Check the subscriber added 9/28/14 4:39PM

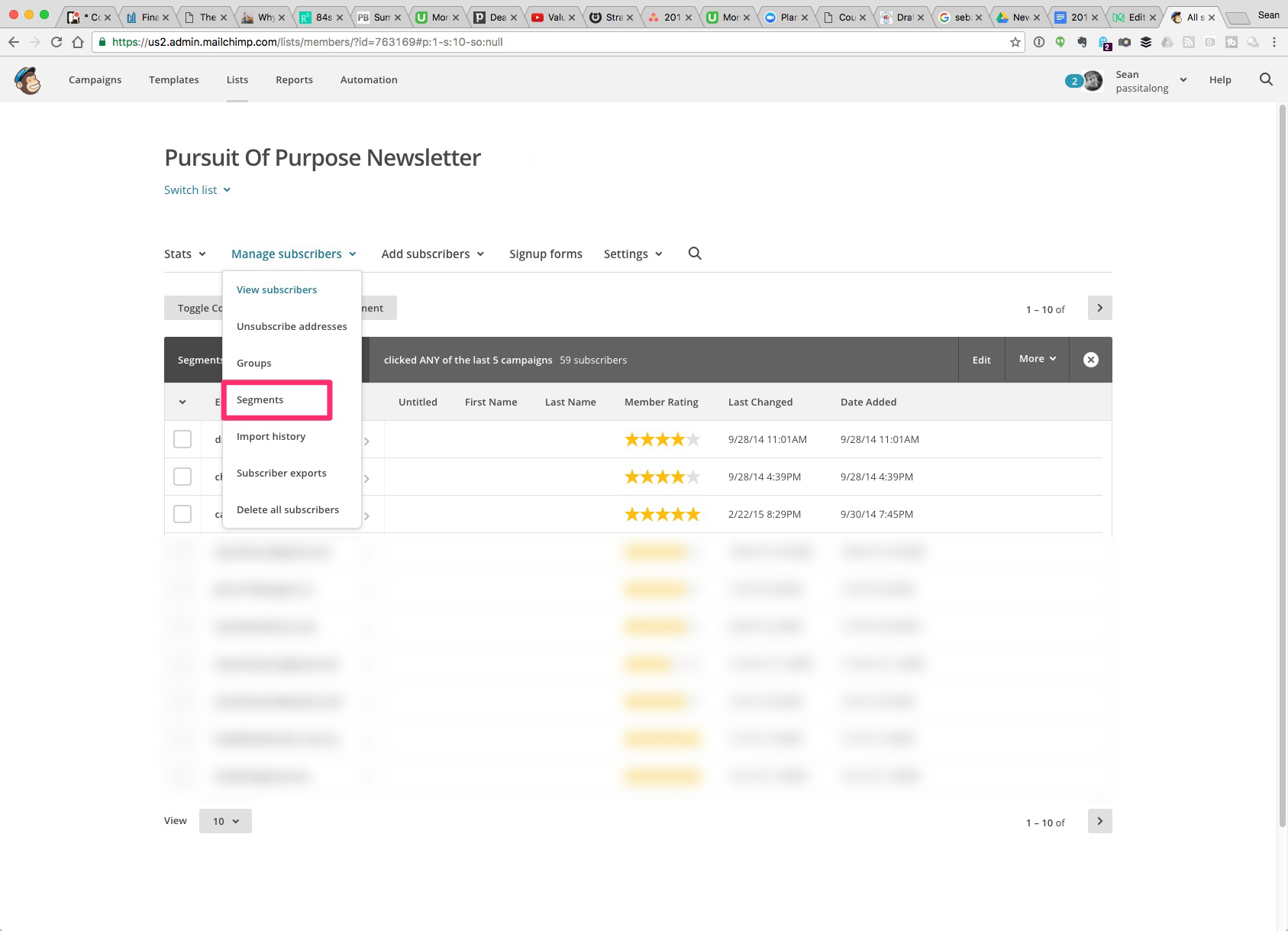coord(182,477)
